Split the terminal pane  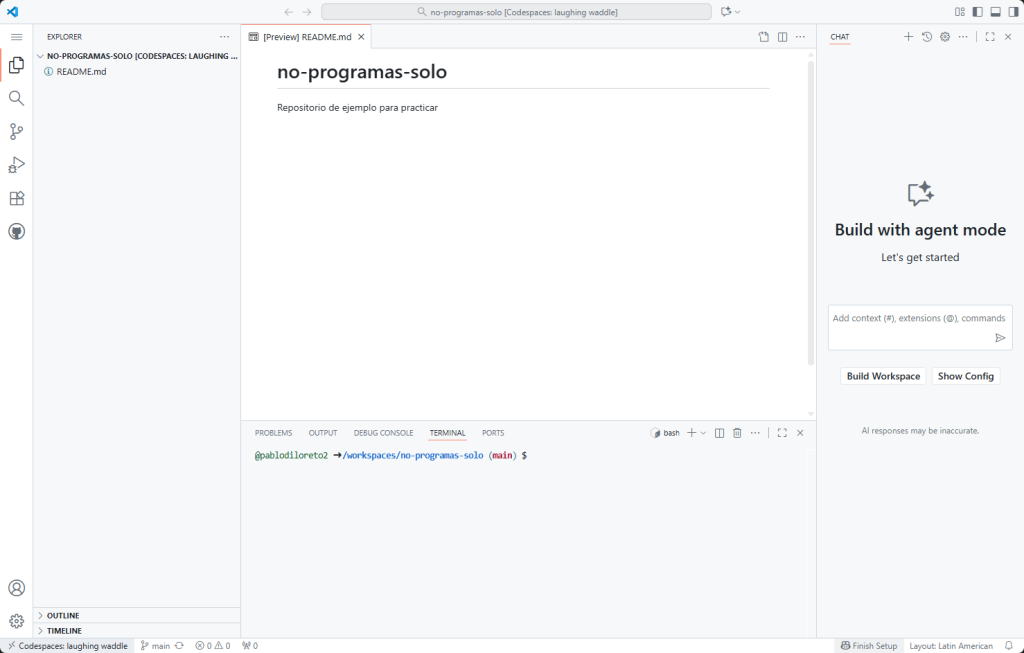[x=719, y=433]
